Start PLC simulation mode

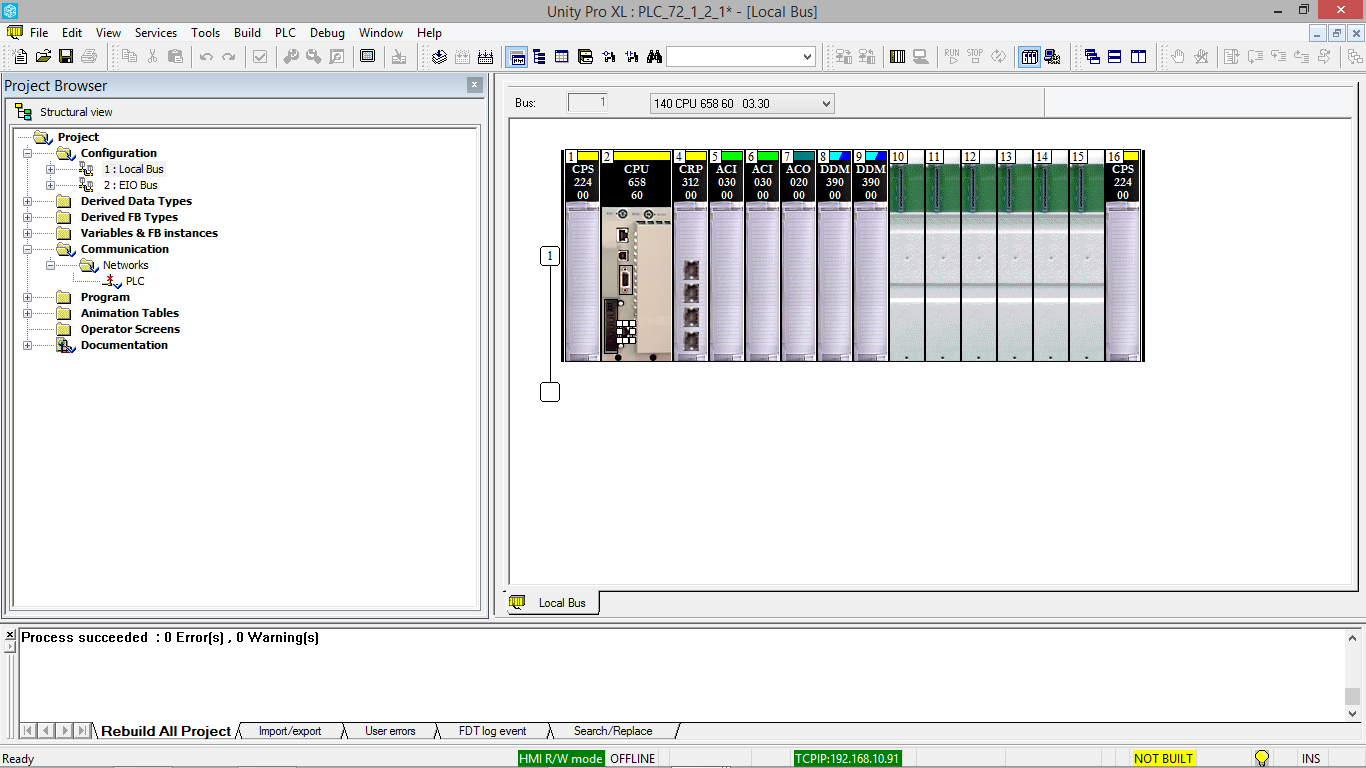click(x=922, y=57)
